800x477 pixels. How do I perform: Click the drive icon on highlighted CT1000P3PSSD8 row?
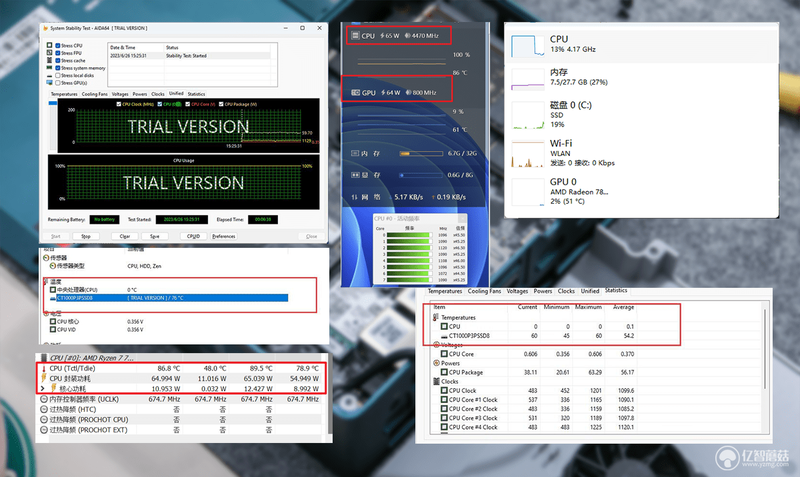[53, 298]
